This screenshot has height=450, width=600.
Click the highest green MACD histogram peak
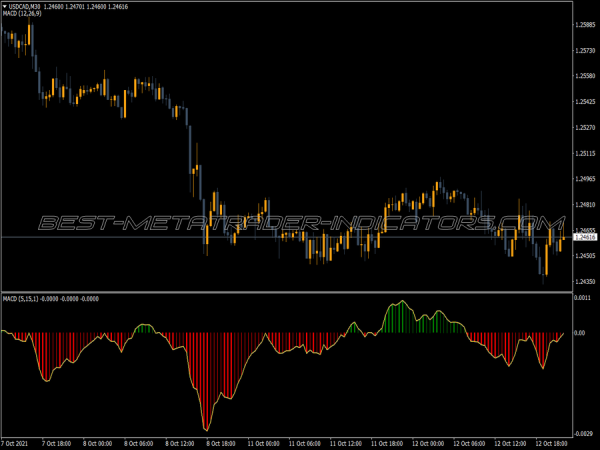(x=402, y=317)
